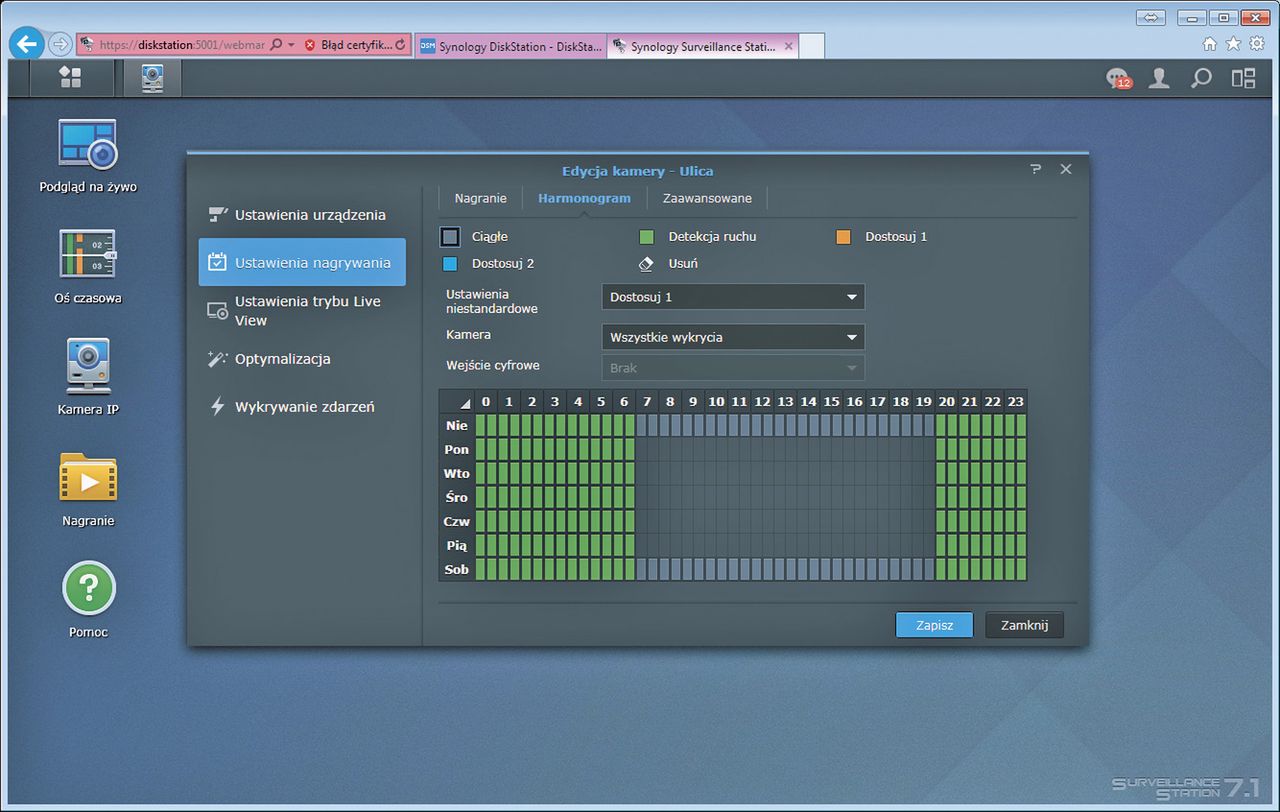Open the Nagranie folder icon
The width and height of the screenshot is (1280, 812).
[88, 478]
